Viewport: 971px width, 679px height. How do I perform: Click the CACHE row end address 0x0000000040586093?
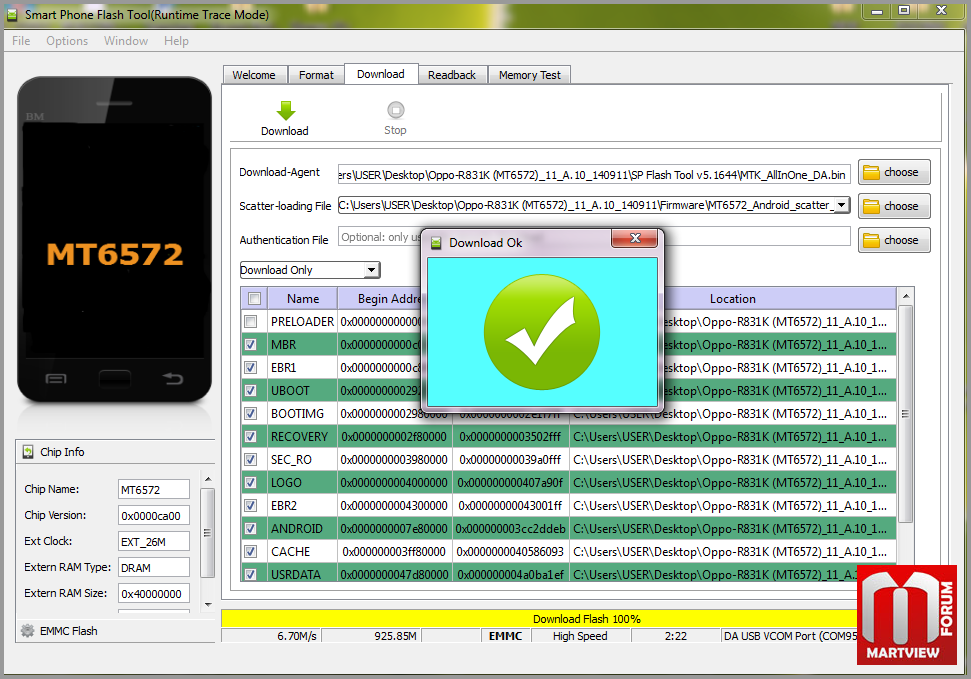click(x=510, y=551)
